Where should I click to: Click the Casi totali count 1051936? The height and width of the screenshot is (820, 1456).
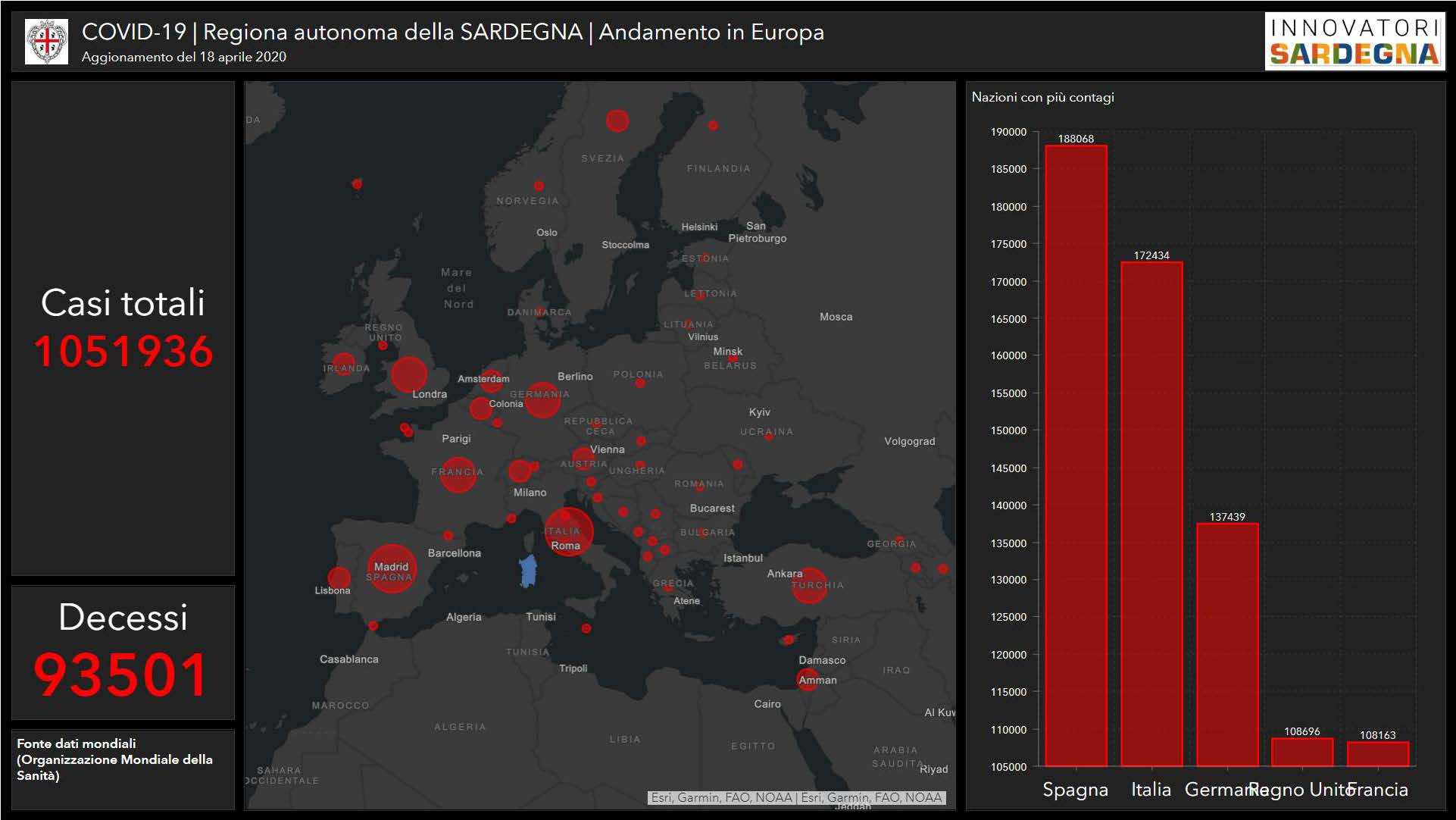[123, 352]
